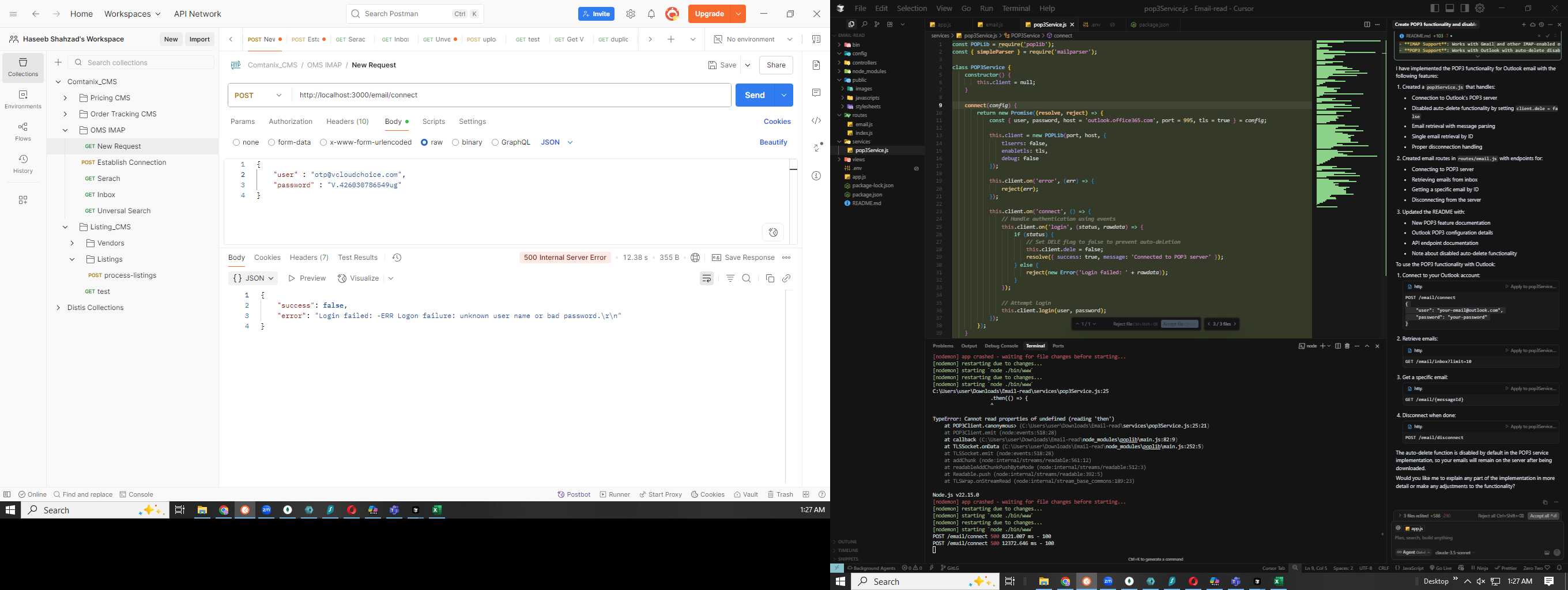Click Accept all in Cursor chat

(1544, 516)
